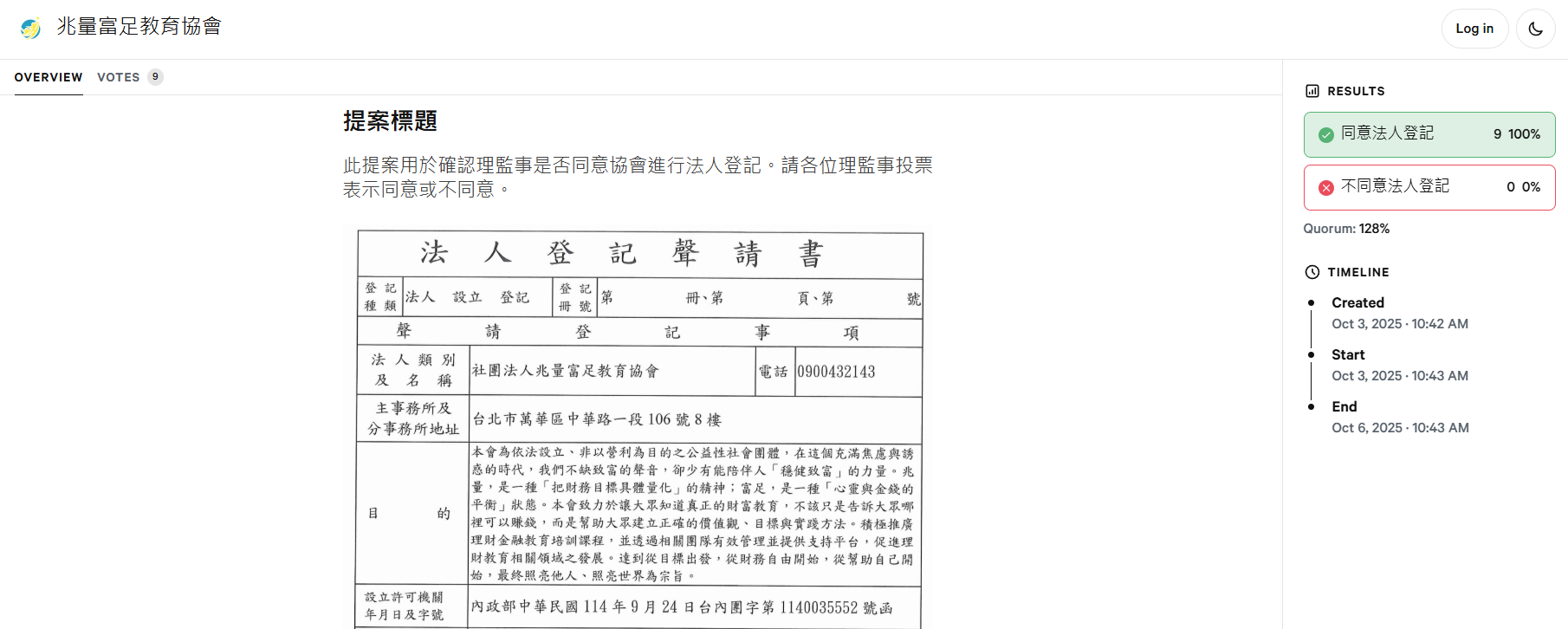Click the red X icon beside 不同意法人登記
This screenshot has height=629, width=1568.
tap(1325, 187)
